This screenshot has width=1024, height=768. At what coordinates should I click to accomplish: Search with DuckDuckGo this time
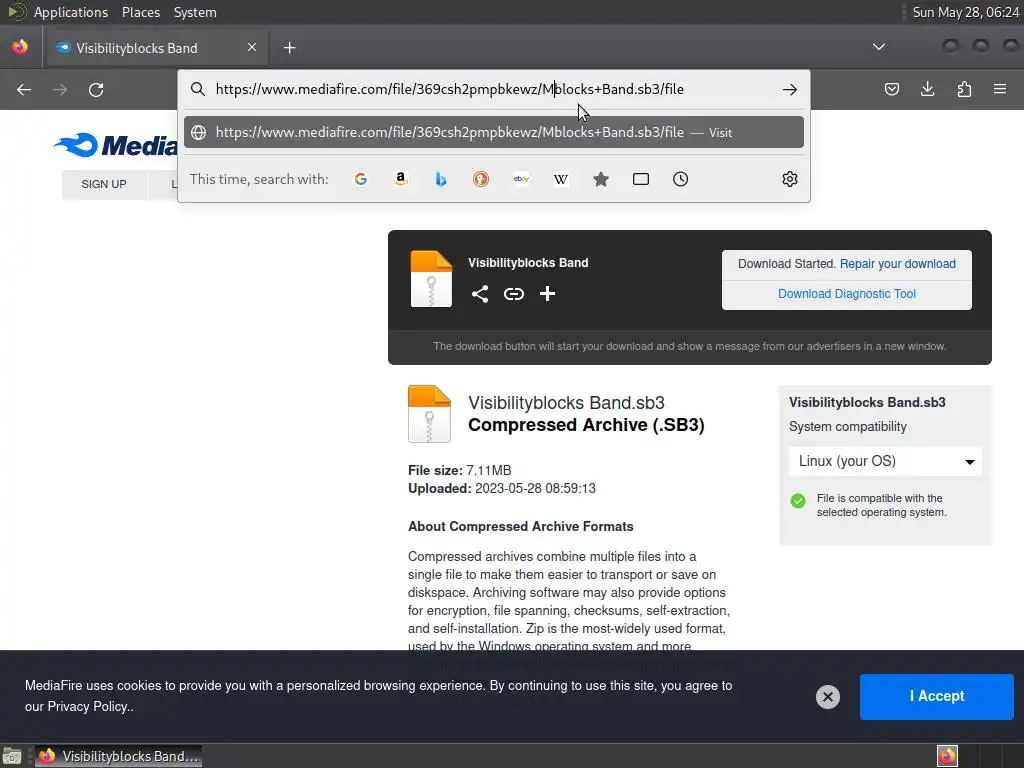pos(481,179)
